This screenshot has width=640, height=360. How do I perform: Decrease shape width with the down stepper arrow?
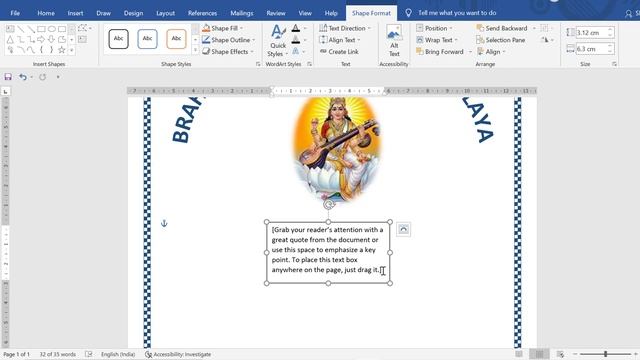point(611,52)
